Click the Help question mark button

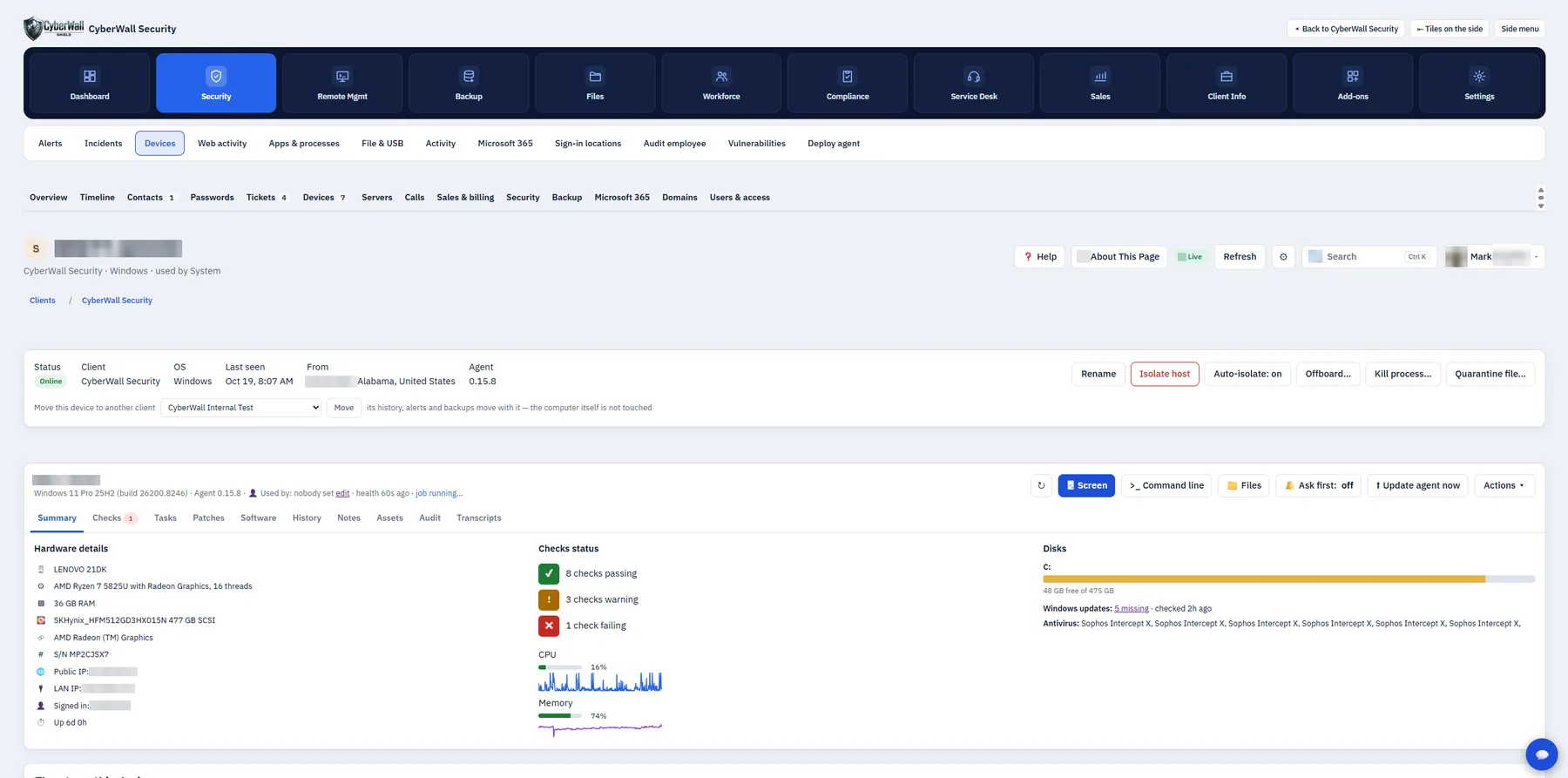1039,257
